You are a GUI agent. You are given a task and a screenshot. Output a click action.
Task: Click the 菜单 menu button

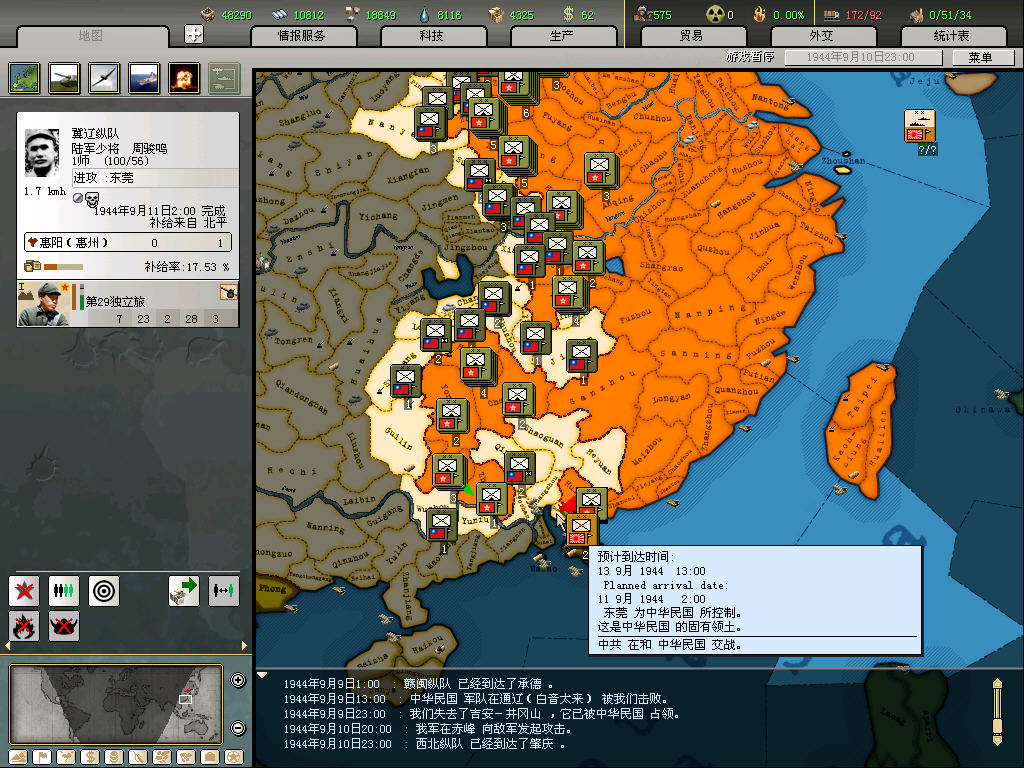[x=982, y=57]
